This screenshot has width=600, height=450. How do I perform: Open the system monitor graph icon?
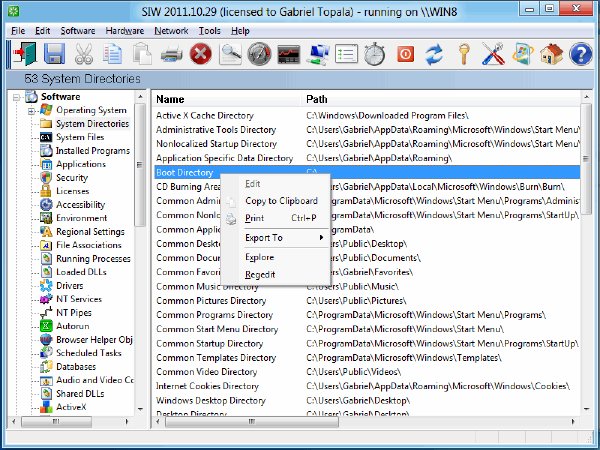(289, 54)
